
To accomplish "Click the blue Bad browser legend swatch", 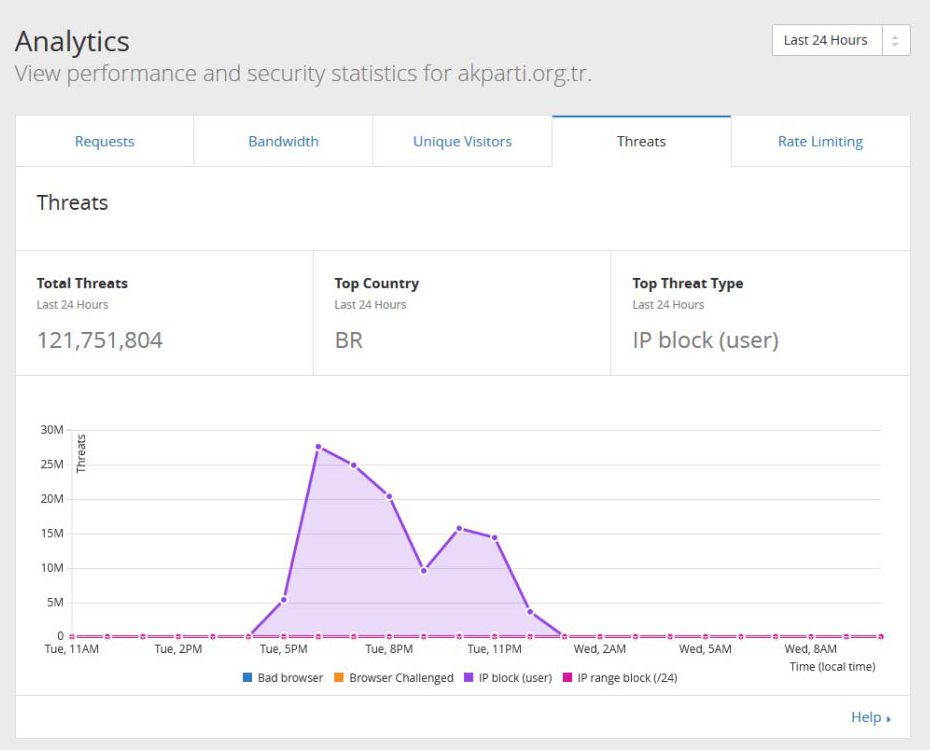I will click(247, 678).
